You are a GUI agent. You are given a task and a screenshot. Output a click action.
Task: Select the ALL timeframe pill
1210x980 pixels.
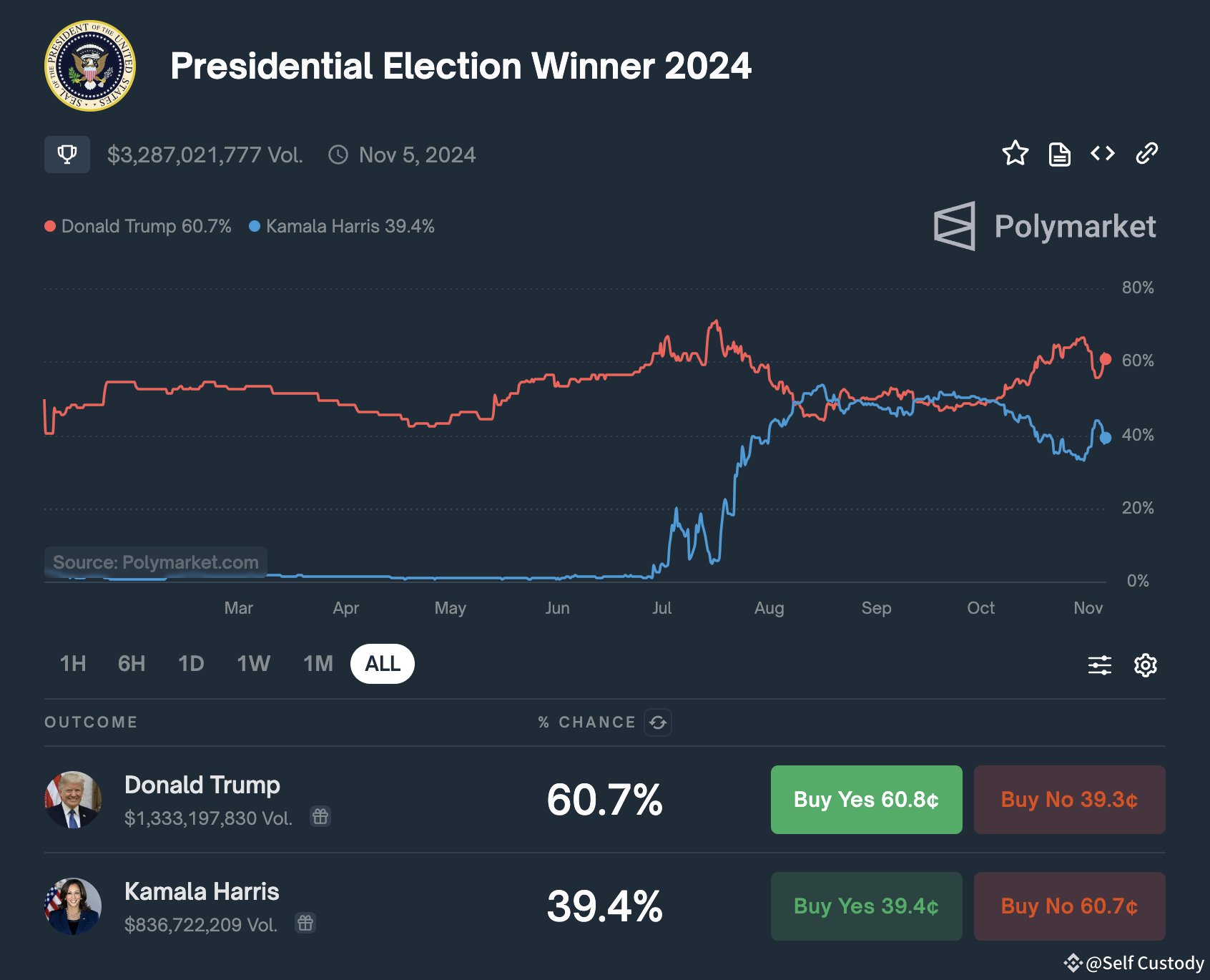tap(382, 663)
